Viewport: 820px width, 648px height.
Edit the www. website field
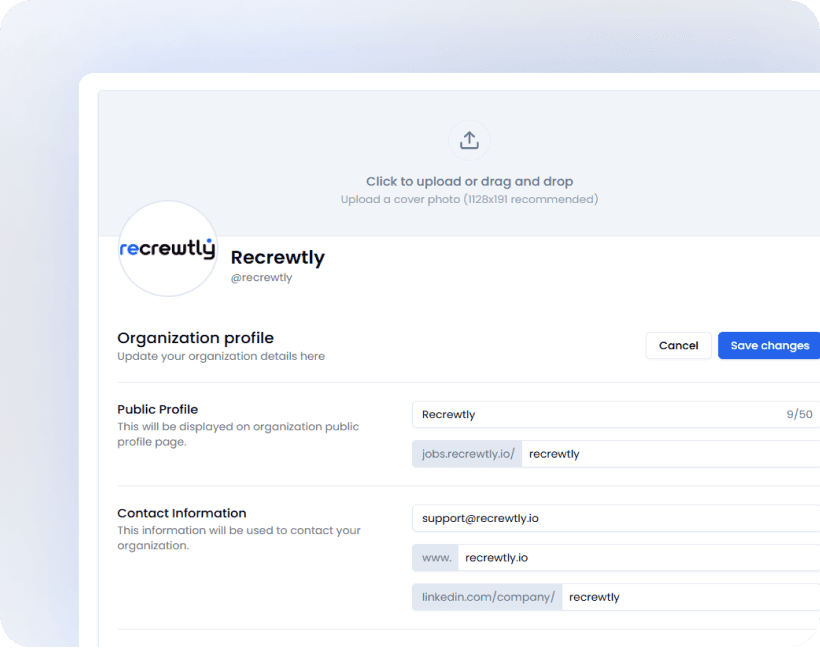tap(639, 558)
